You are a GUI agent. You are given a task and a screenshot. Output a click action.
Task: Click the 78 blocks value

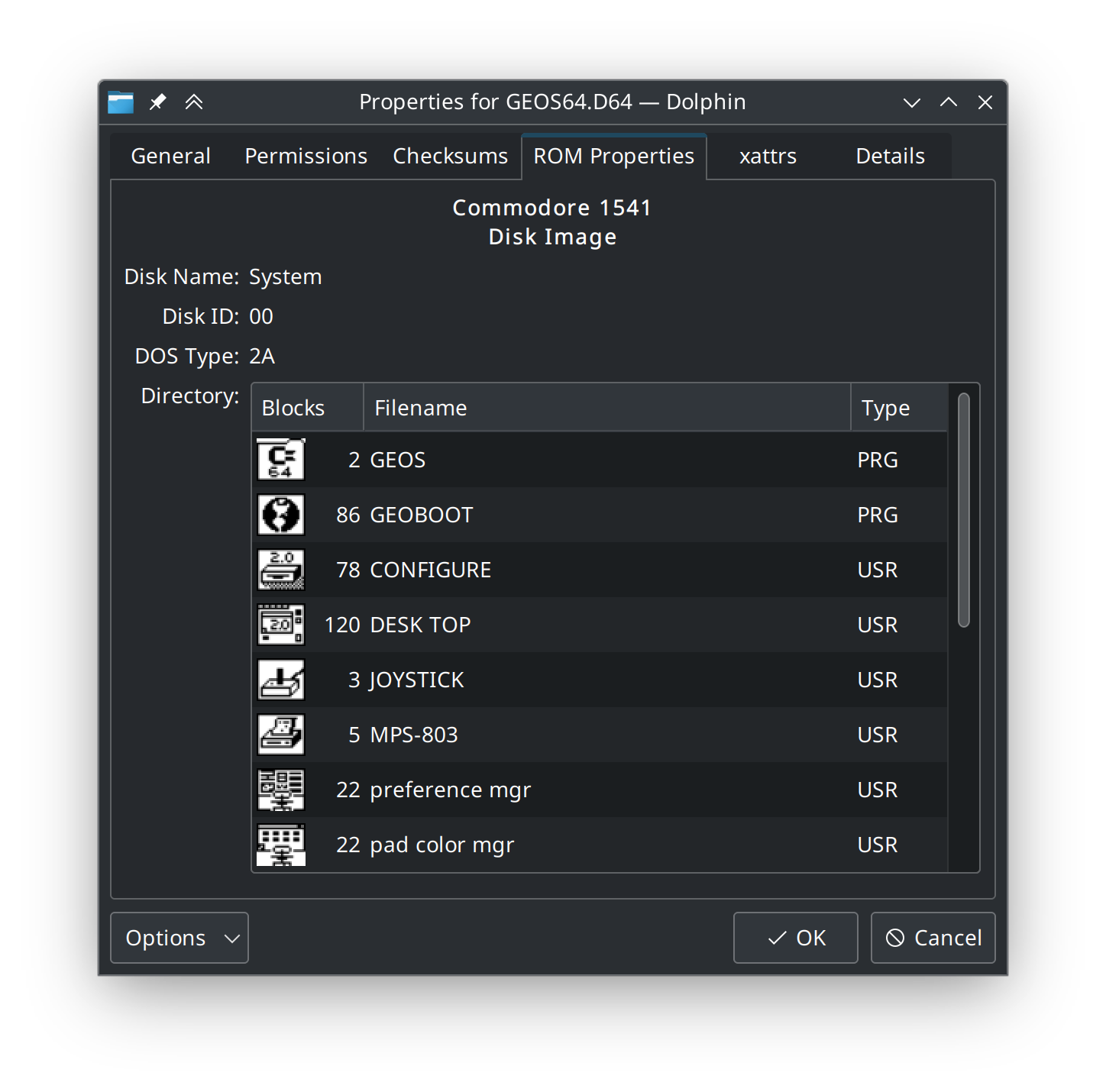pyautogui.click(x=348, y=570)
